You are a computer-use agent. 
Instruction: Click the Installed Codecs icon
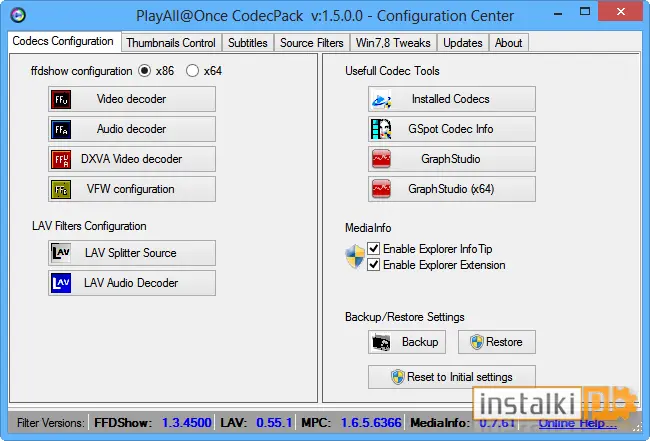(x=381, y=100)
